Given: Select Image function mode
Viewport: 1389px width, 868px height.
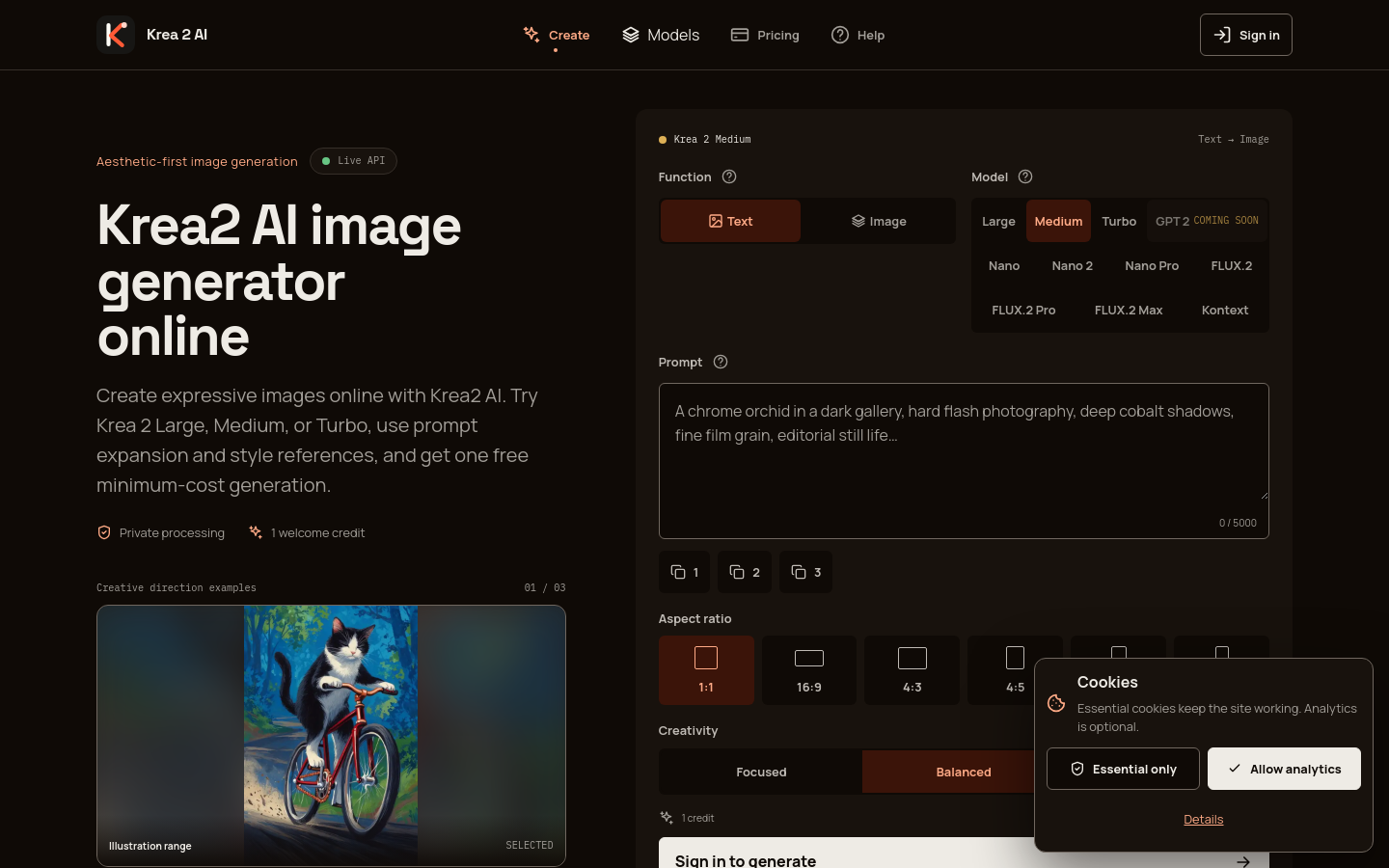Looking at the screenshot, I should click(879, 221).
